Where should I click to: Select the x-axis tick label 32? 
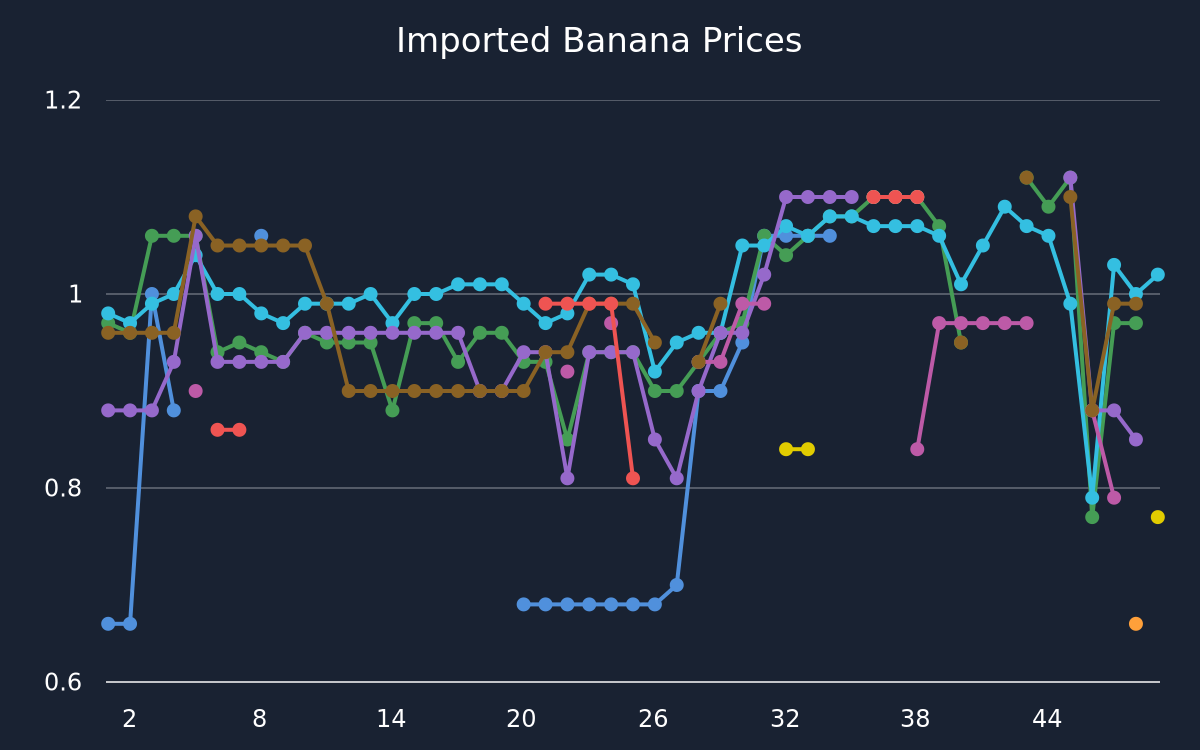[x=786, y=719]
